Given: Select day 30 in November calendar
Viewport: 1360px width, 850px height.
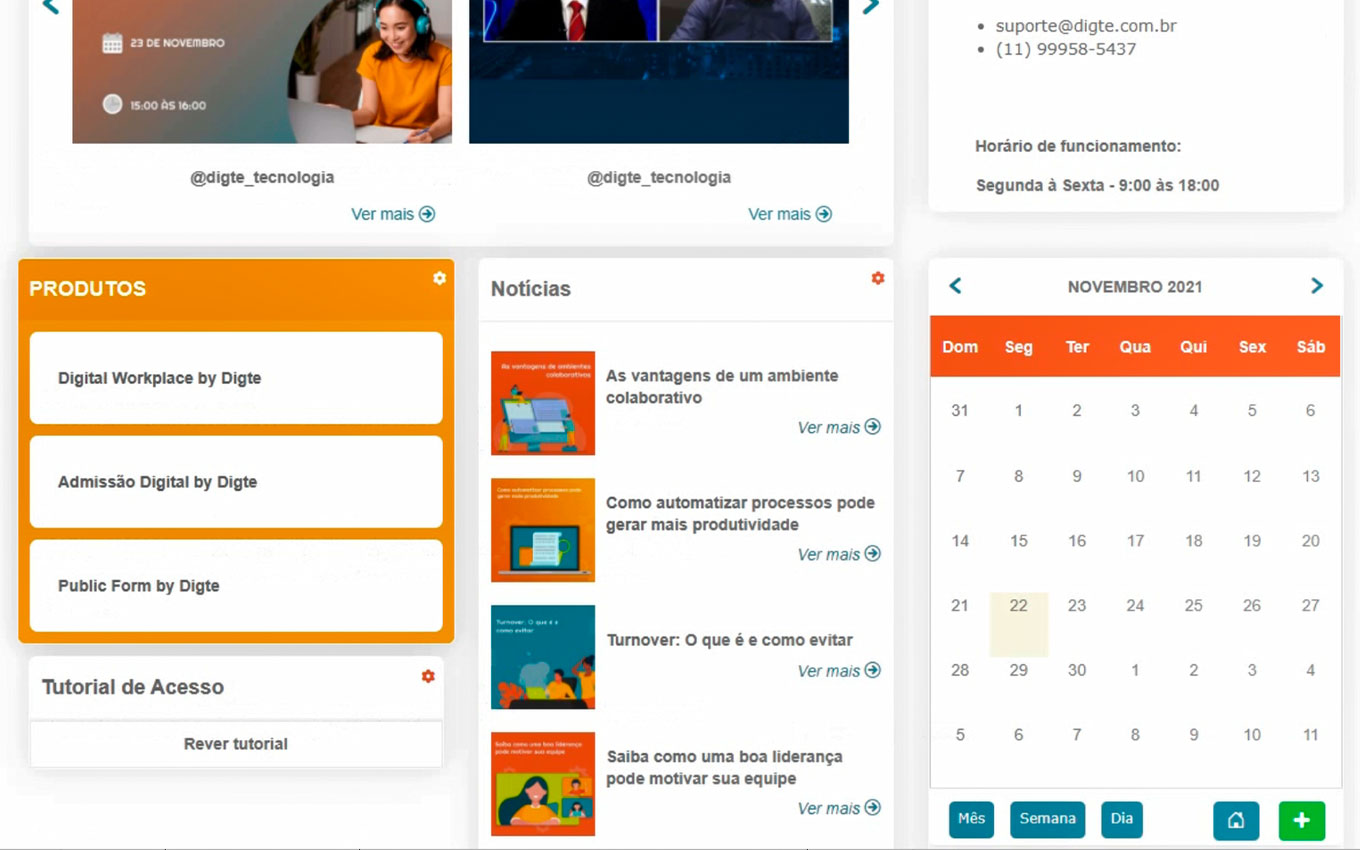Looking at the screenshot, I should click(x=1077, y=670).
